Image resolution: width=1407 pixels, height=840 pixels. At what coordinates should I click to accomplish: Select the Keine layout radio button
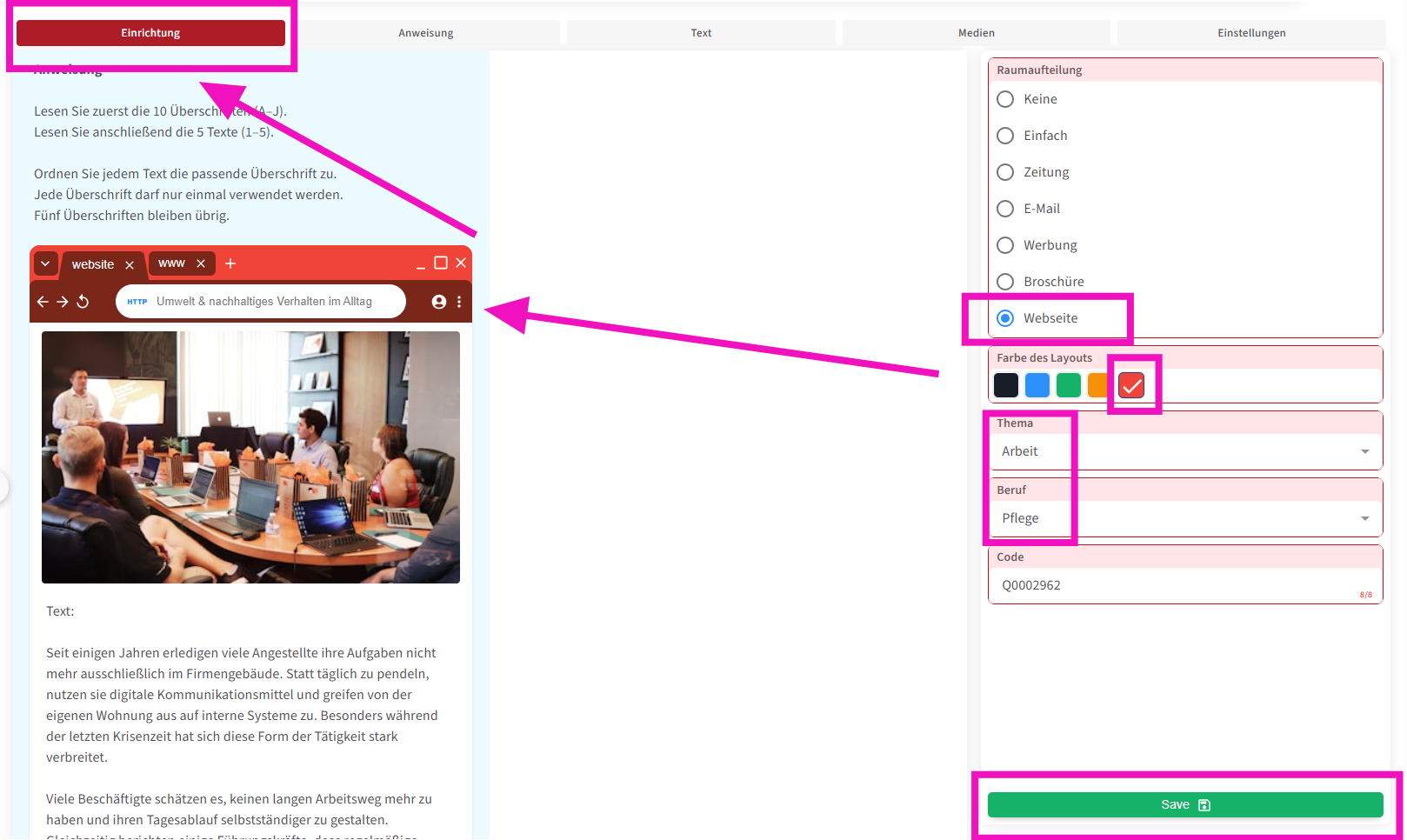point(1005,99)
